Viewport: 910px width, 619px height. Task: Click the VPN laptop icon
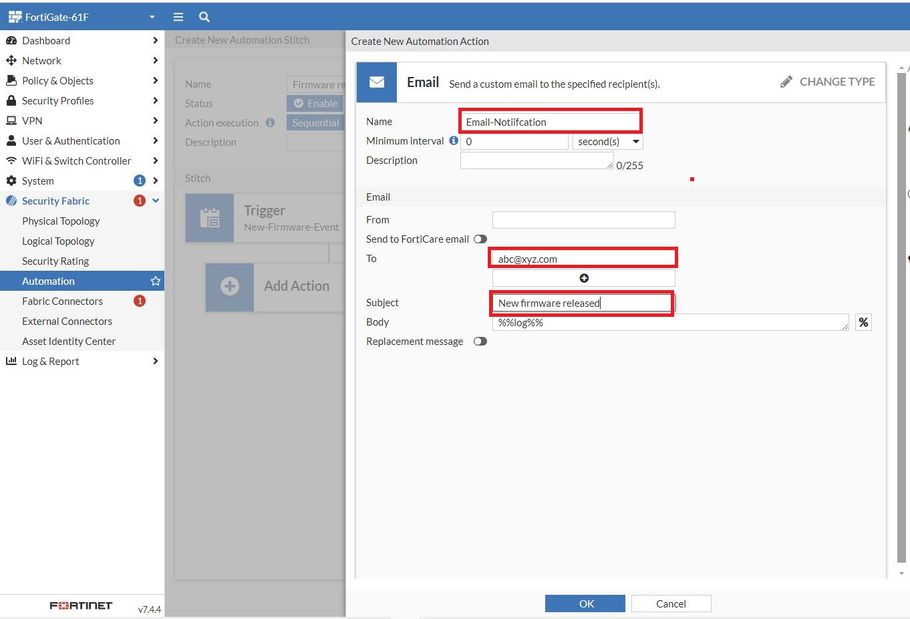click(x=11, y=121)
